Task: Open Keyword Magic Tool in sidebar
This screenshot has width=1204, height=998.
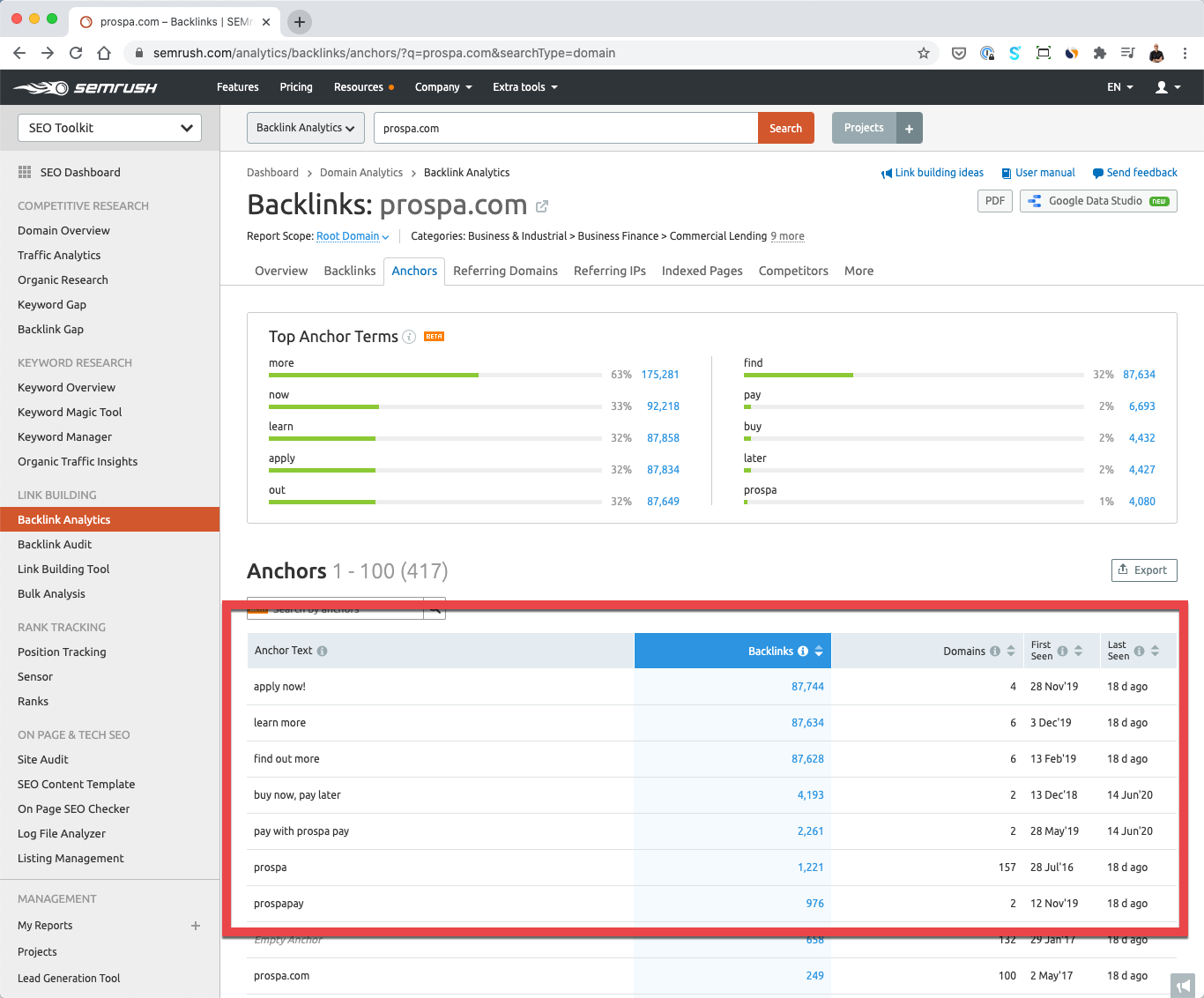Action: pyautogui.click(x=70, y=413)
